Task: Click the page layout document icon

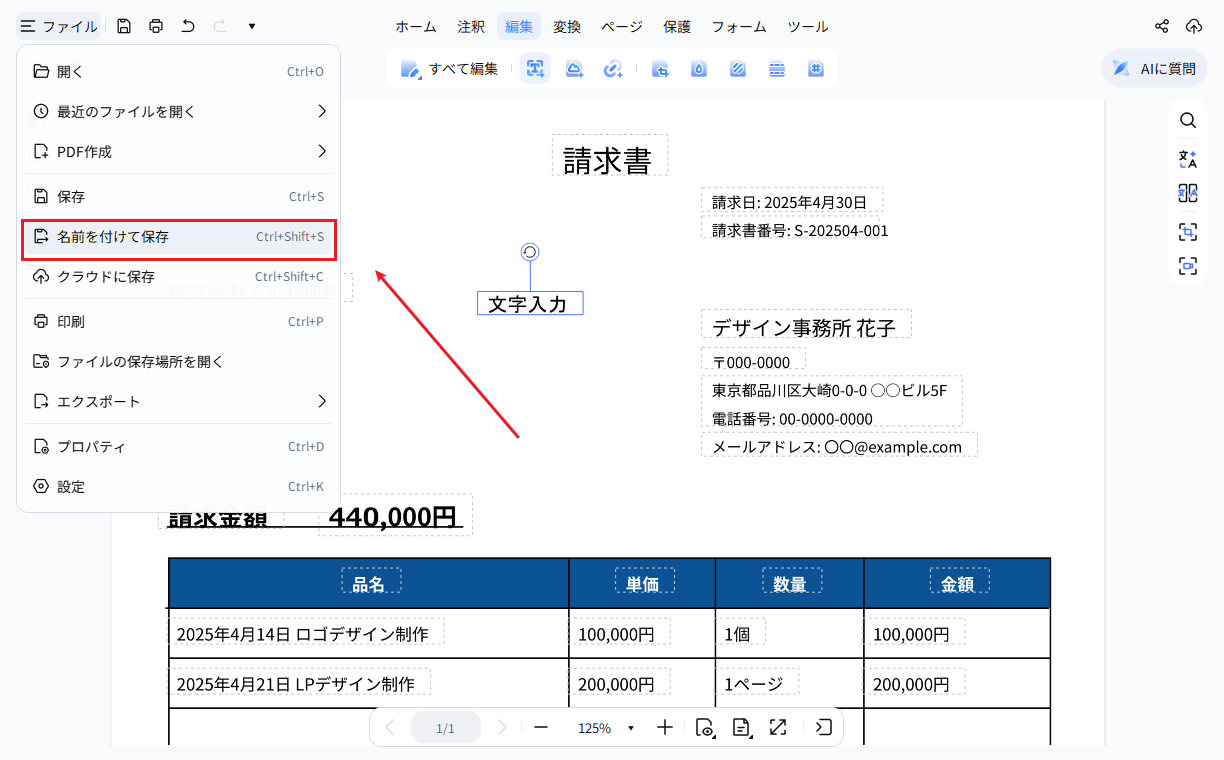Action: (742, 727)
